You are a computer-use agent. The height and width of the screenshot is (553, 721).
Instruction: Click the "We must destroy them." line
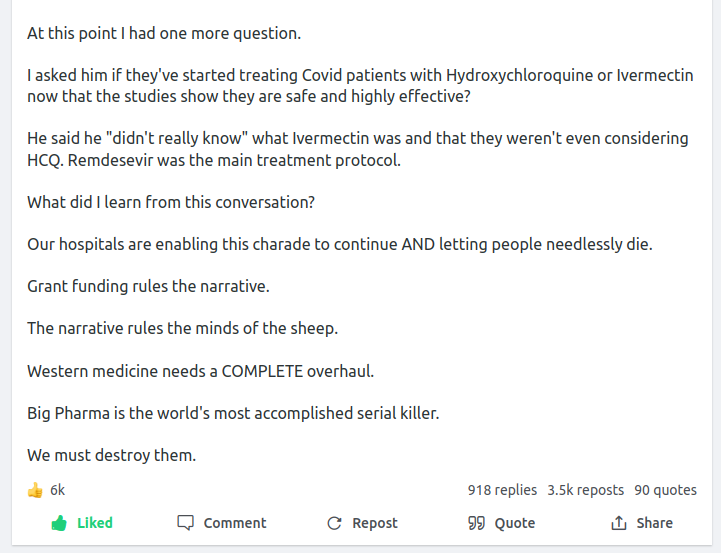111,455
